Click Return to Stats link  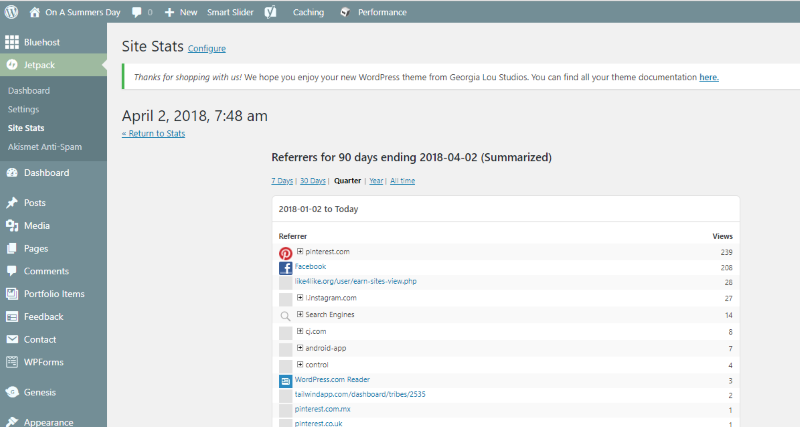(154, 134)
